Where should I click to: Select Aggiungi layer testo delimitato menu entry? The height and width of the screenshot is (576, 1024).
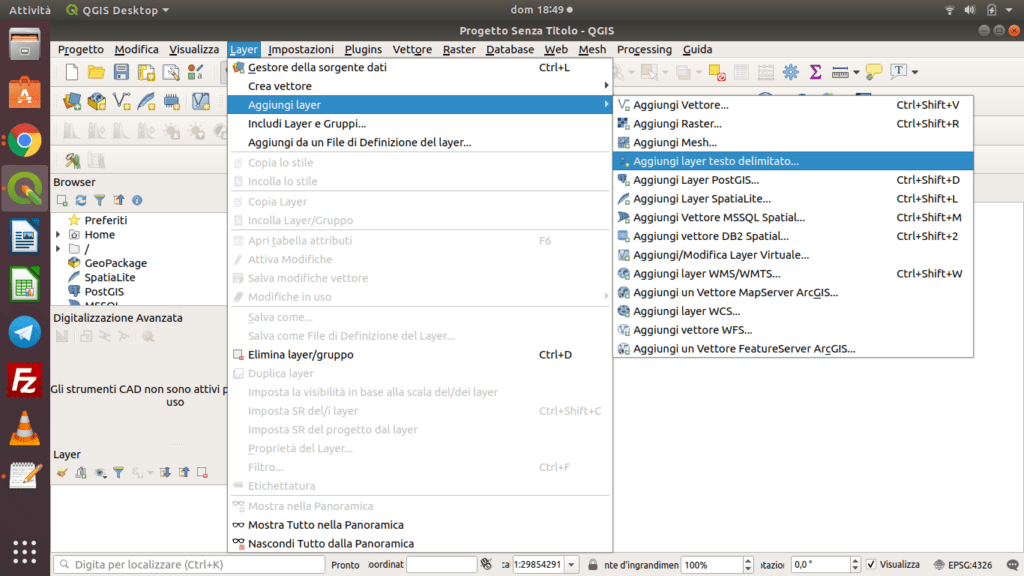716,161
